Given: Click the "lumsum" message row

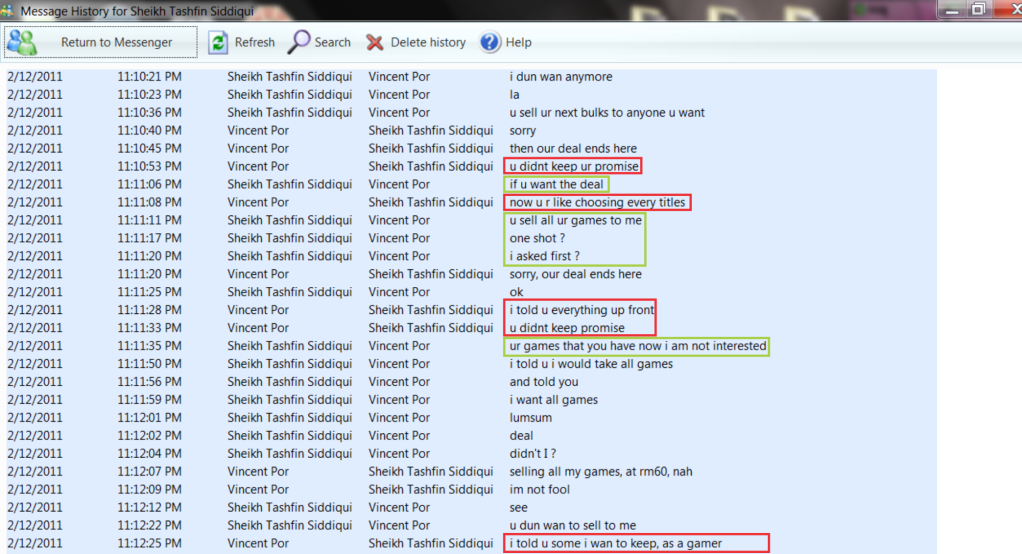Looking at the screenshot, I should click(531, 418).
